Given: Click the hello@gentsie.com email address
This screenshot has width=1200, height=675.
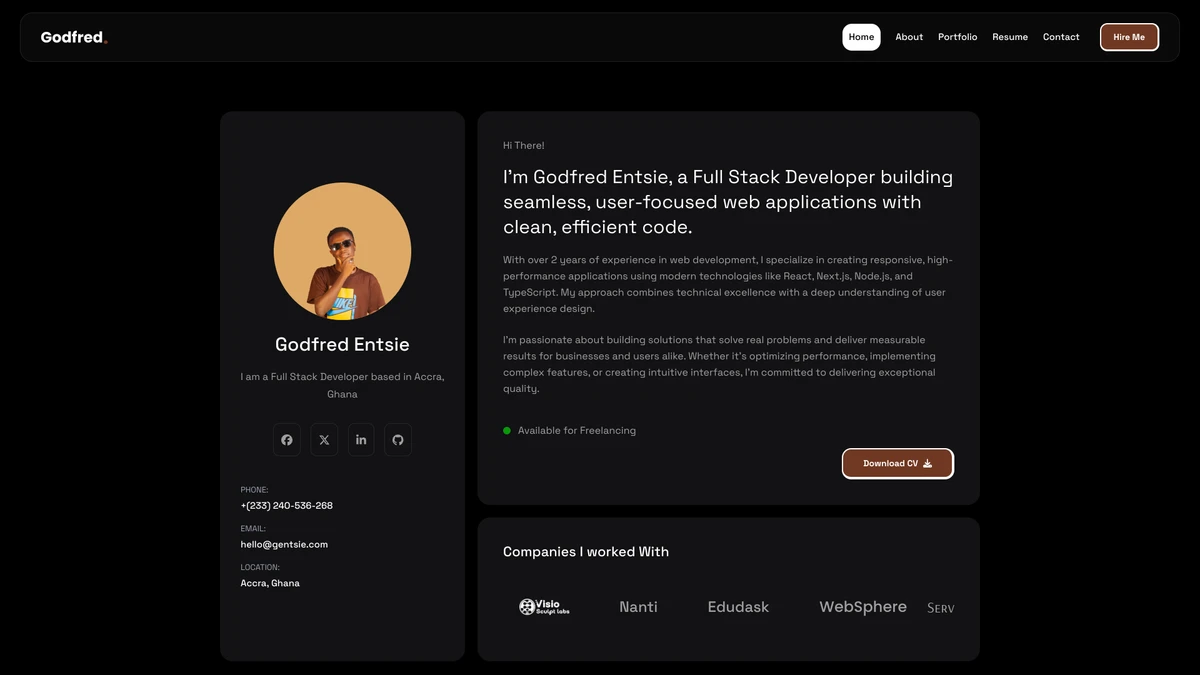Looking at the screenshot, I should (x=284, y=544).
